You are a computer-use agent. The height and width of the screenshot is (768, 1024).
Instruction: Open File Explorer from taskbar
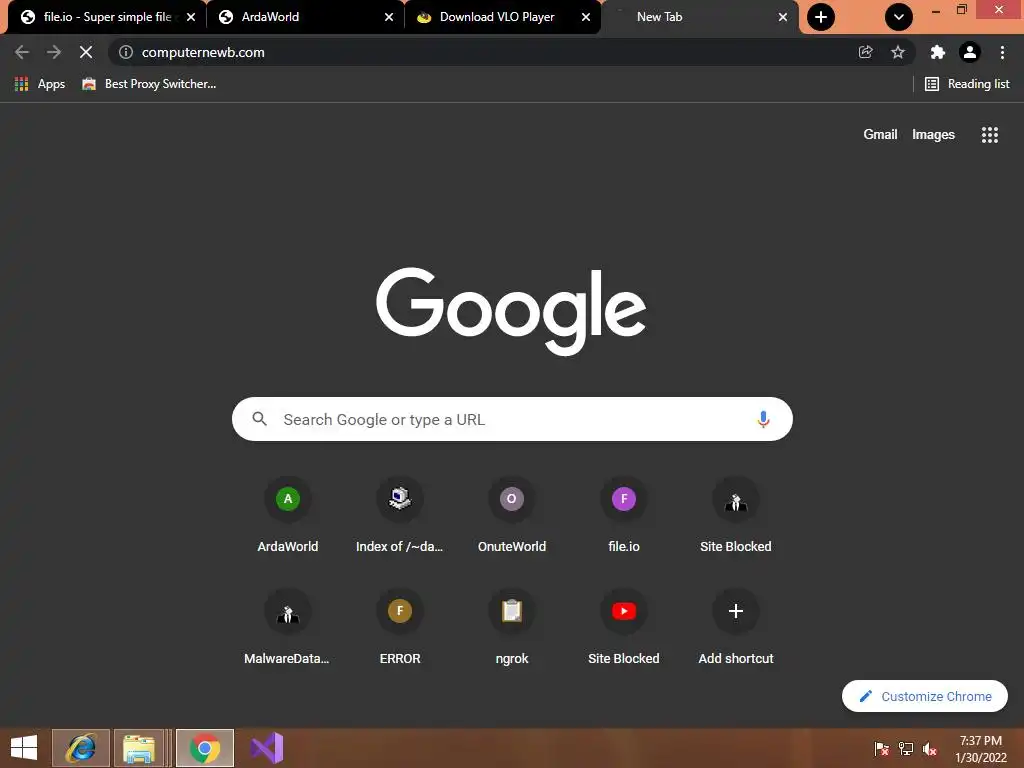[x=138, y=748]
